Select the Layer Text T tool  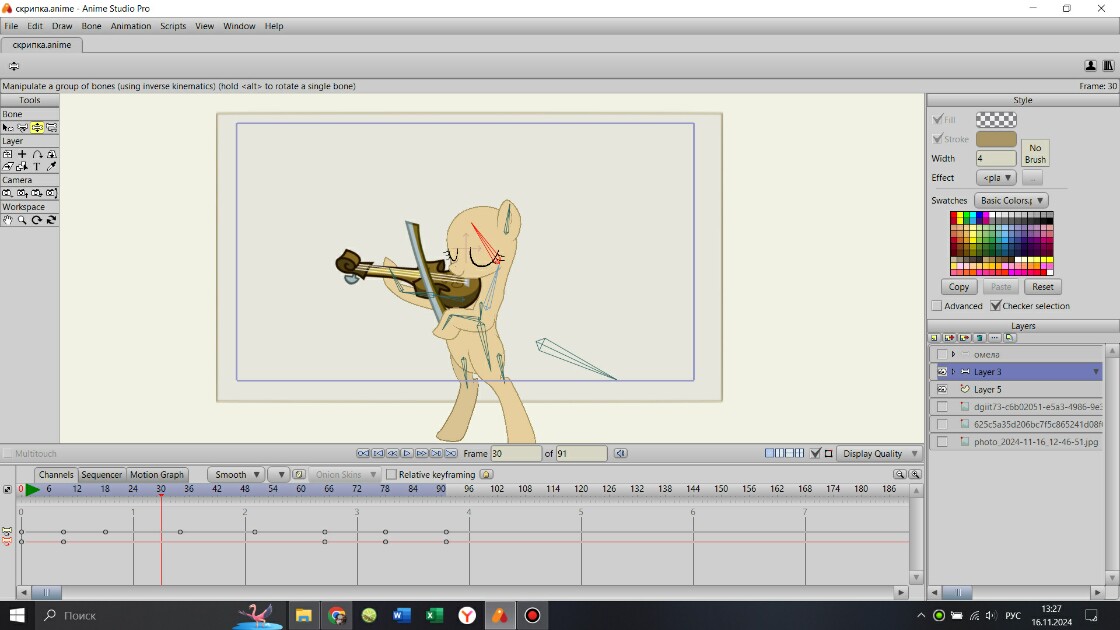tap(37, 166)
